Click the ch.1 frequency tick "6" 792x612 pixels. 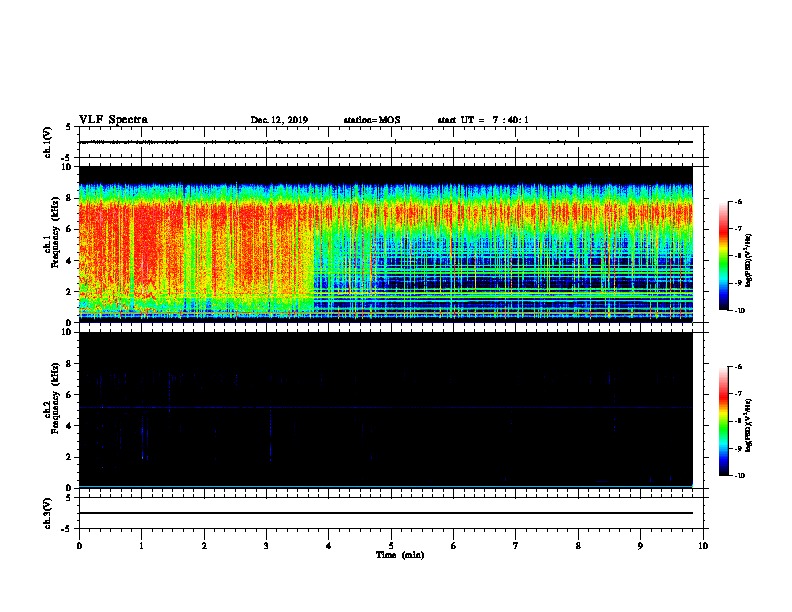pyautogui.click(x=68, y=229)
